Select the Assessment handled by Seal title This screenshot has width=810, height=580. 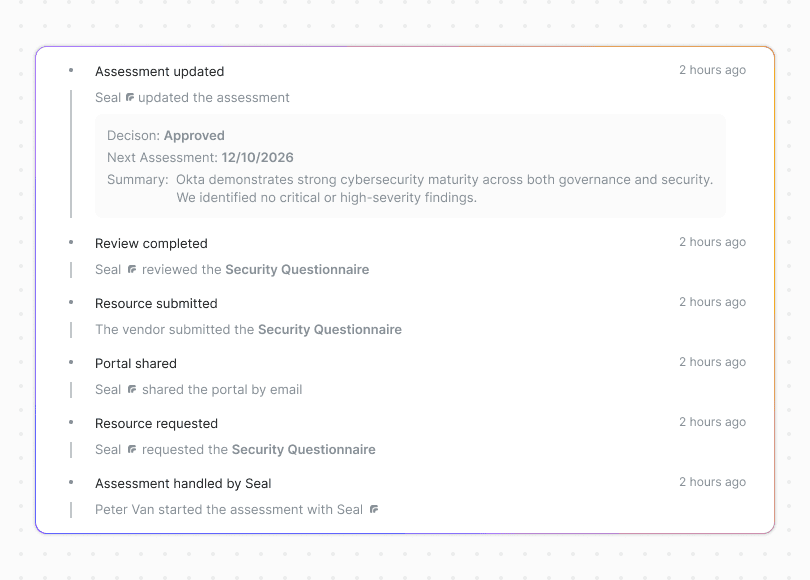point(183,484)
